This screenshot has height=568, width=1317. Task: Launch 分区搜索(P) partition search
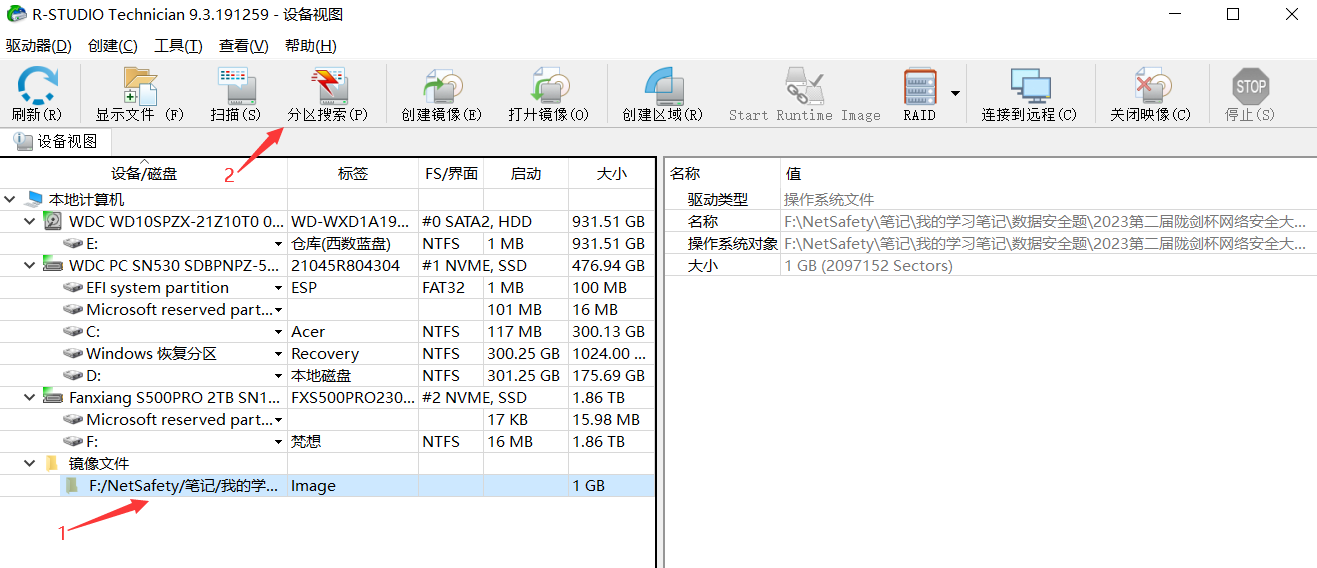[327, 94]
